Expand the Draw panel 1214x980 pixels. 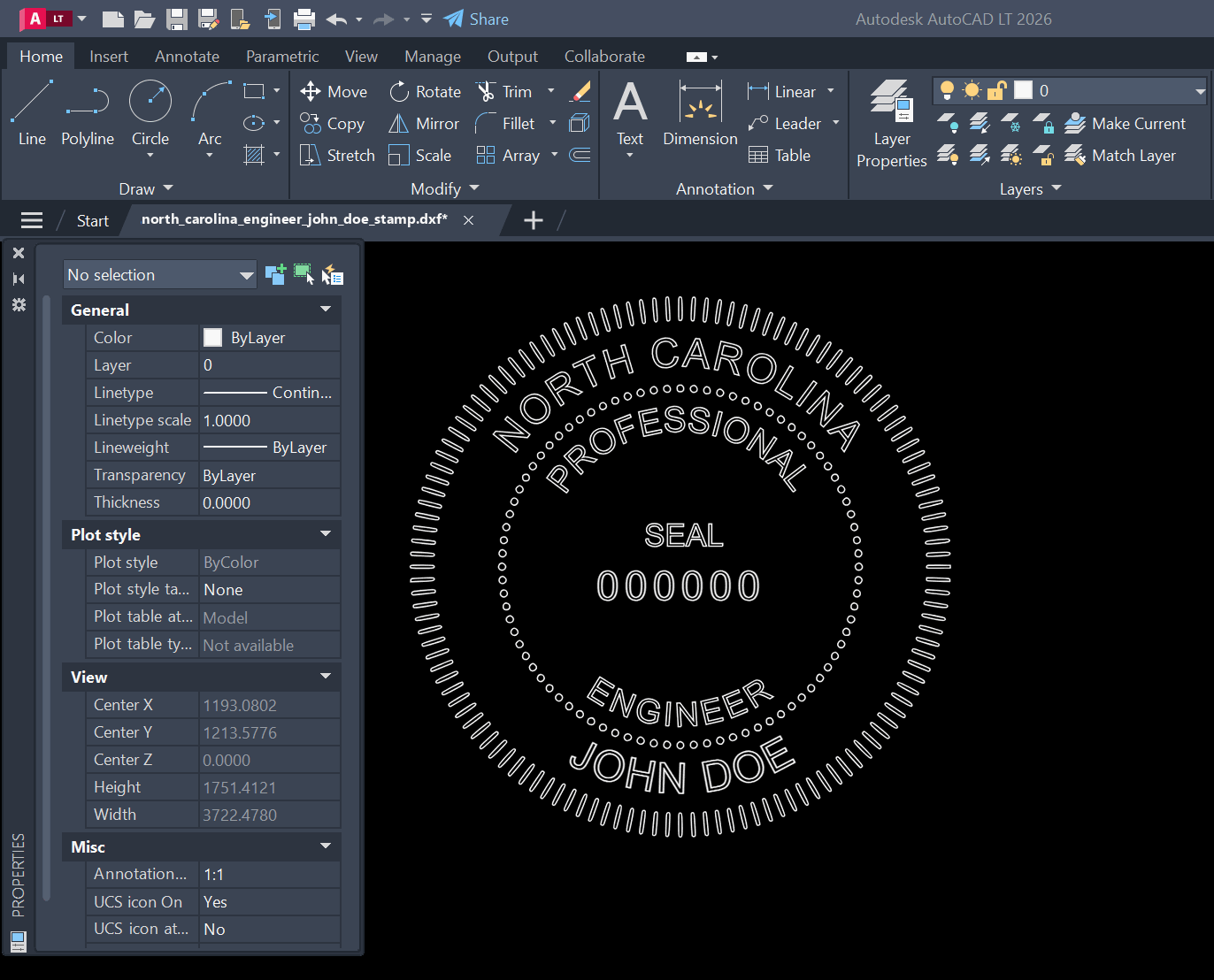(x=146, y=188)
